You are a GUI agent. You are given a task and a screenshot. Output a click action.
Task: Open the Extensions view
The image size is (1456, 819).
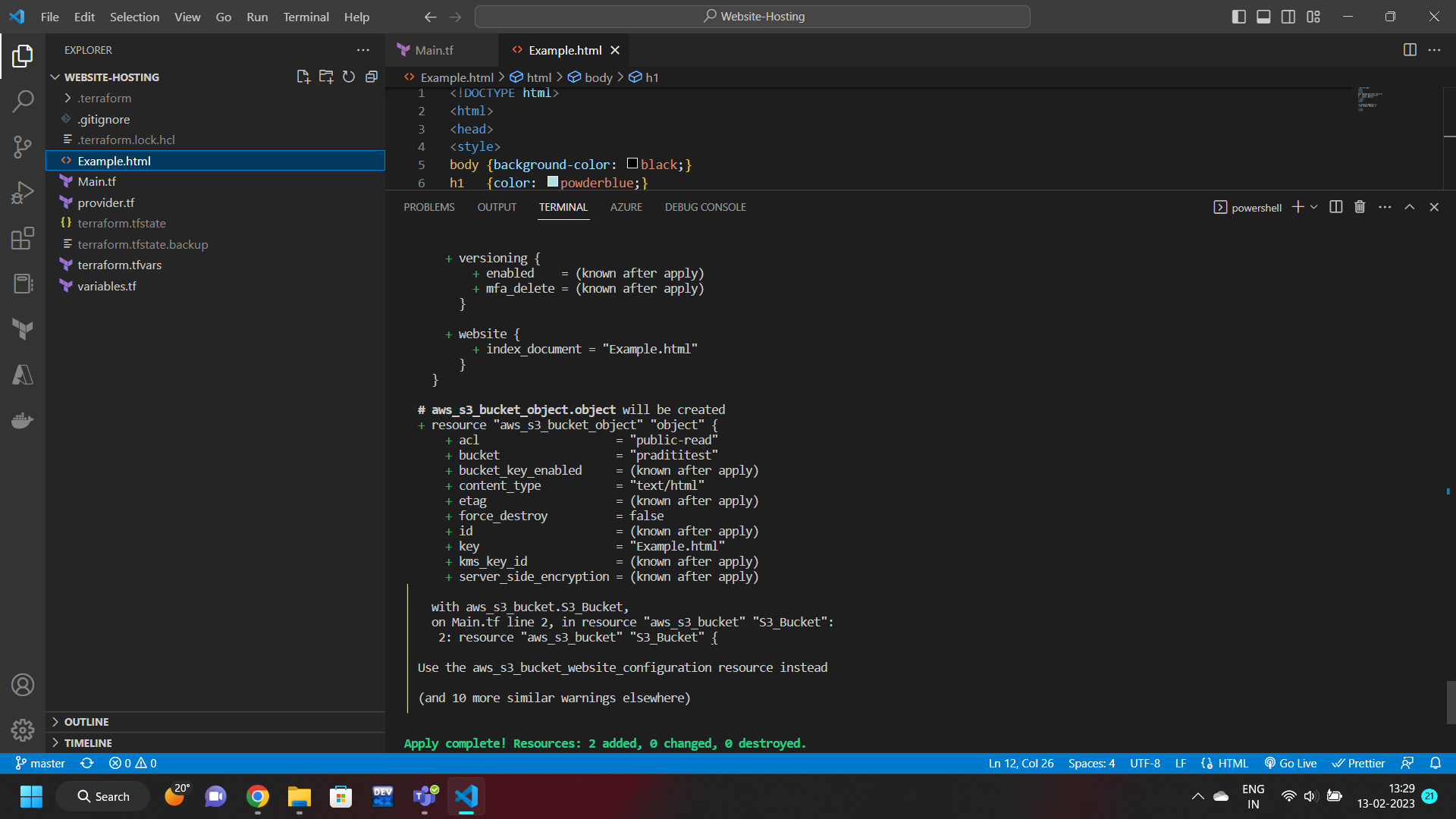23,238
